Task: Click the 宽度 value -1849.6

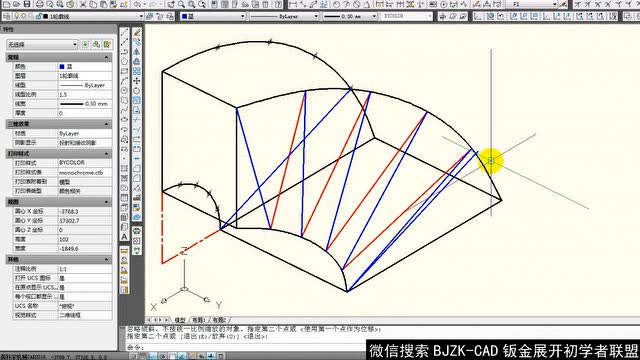Action: coord(85,248)
